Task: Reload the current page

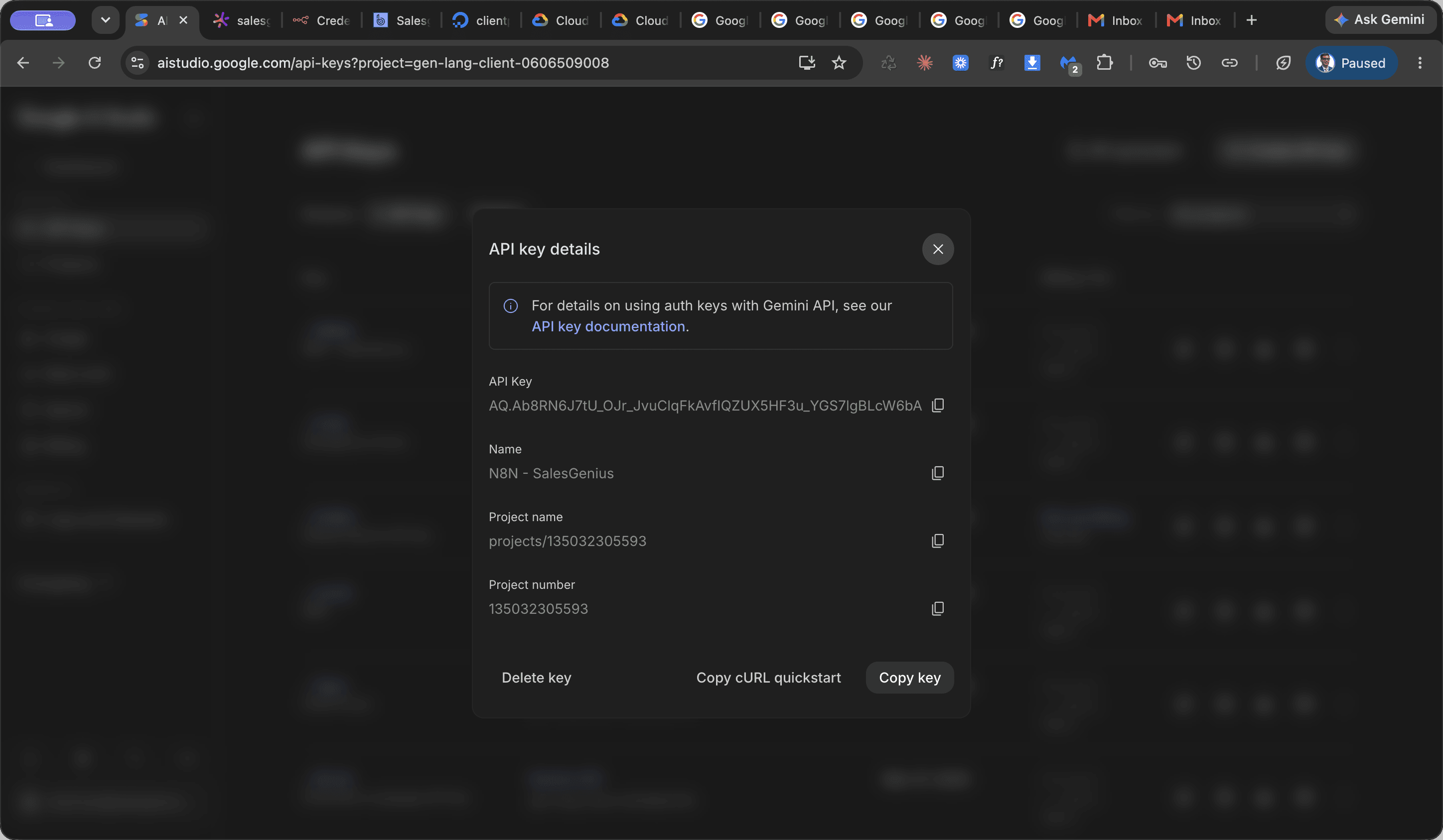Action: [x=95, y=63]
